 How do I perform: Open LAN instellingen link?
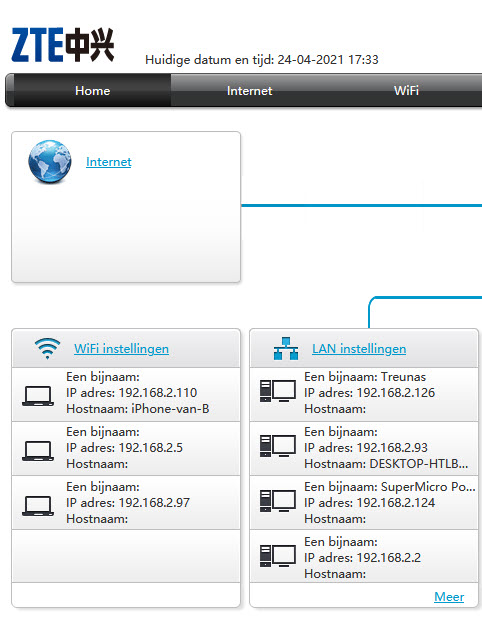[359, 349]
